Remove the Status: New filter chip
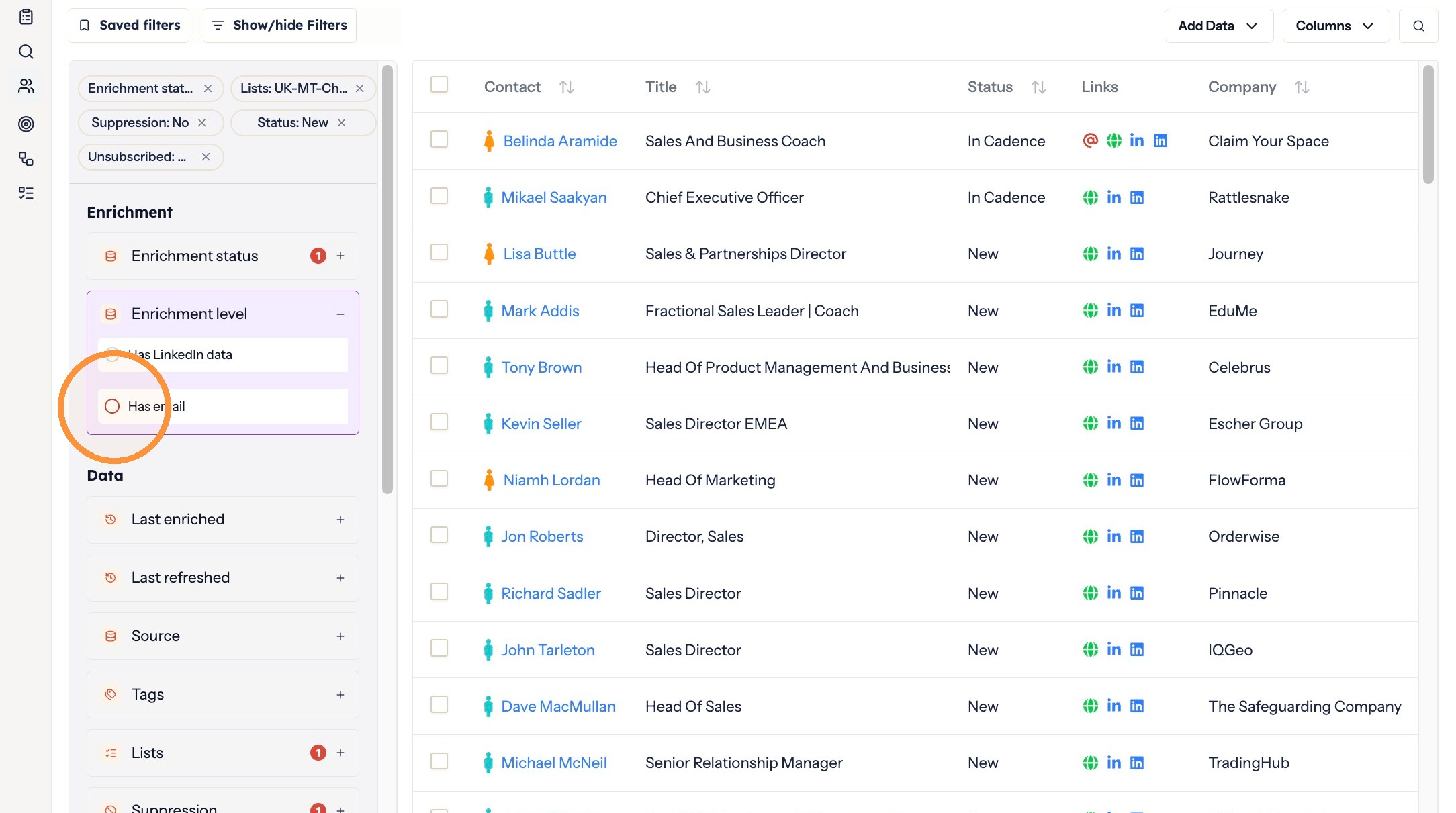This screenshot has height=813, width=1456. 342,122
